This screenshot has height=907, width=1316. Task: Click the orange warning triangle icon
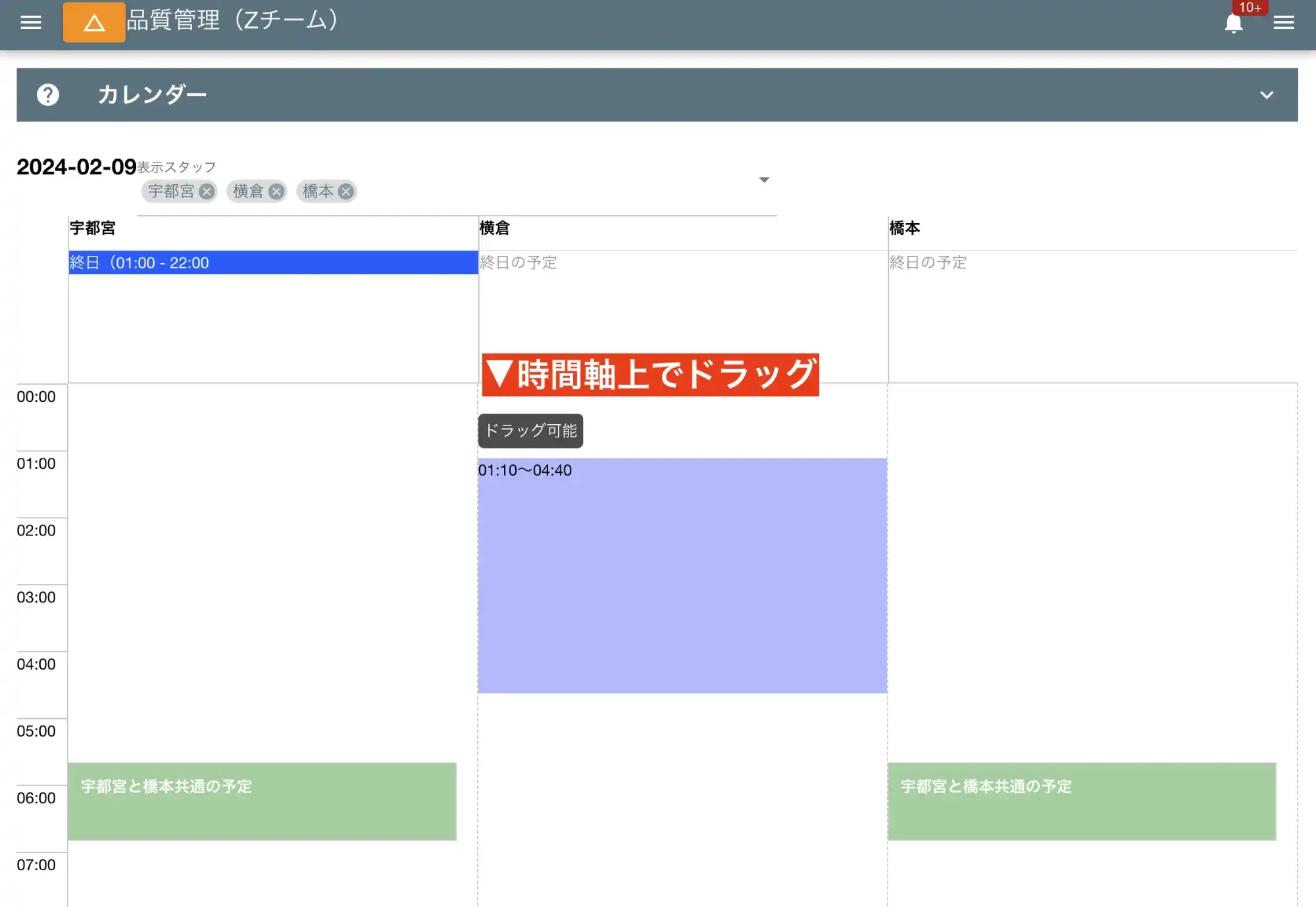click(93, 22)
